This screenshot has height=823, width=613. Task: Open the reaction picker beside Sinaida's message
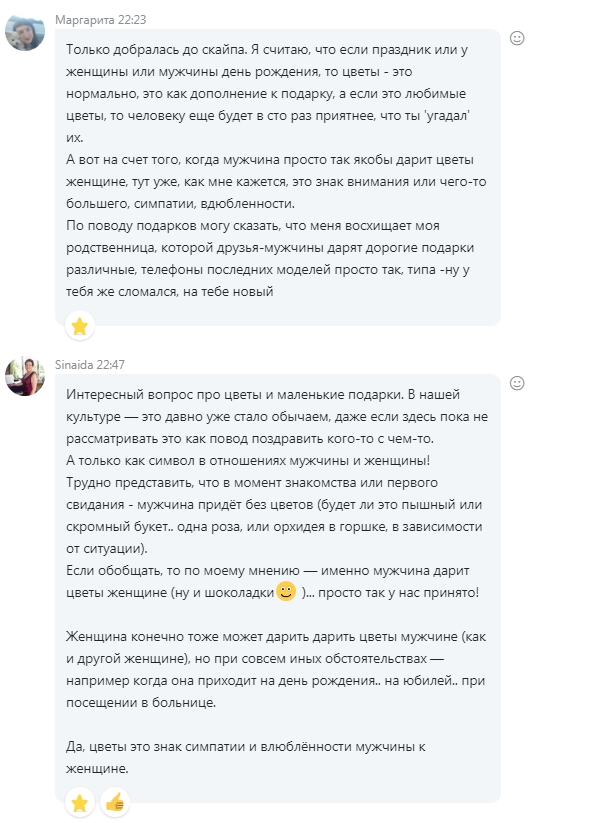coord(517,382)
